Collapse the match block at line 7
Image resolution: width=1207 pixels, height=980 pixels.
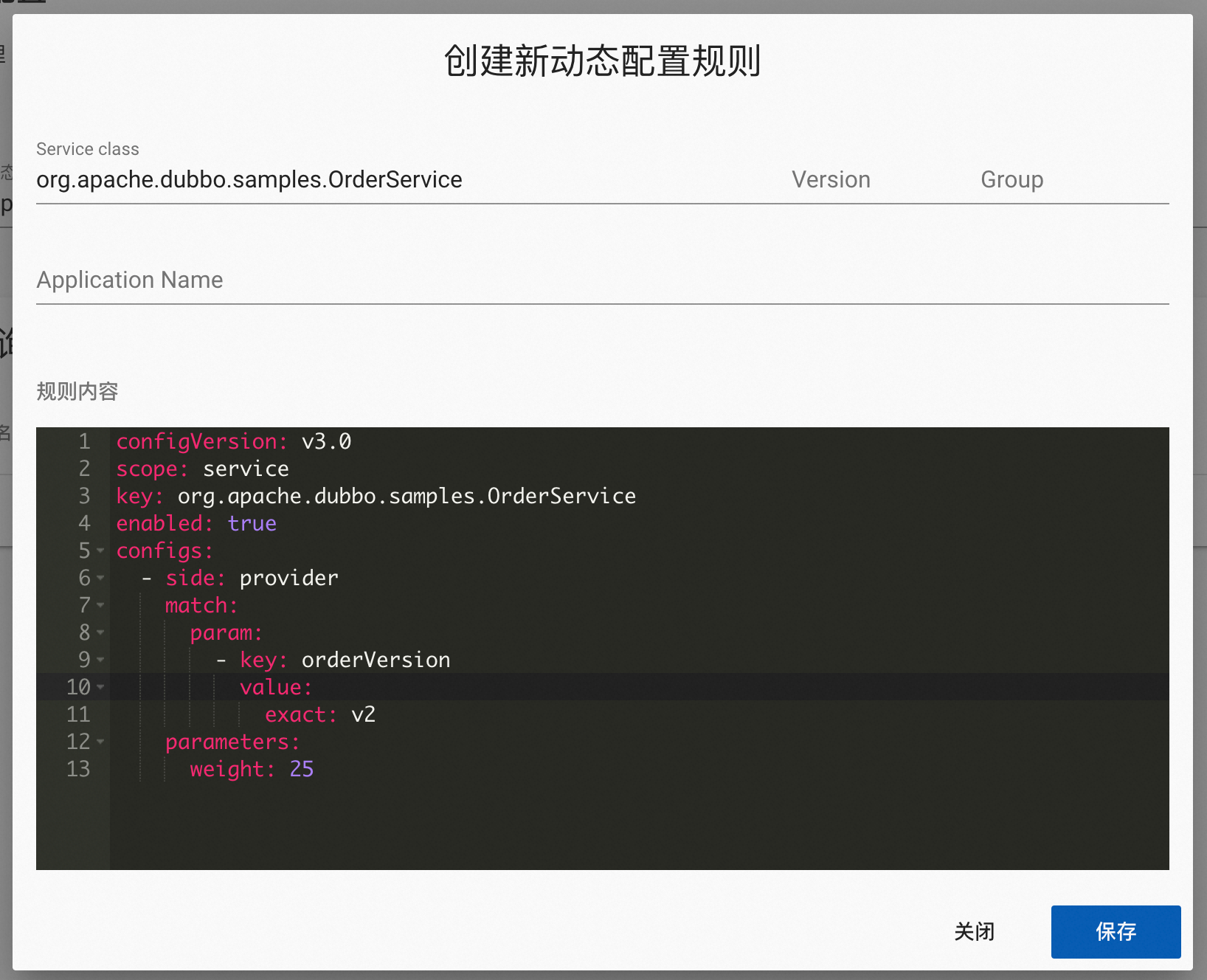(101, 606)
